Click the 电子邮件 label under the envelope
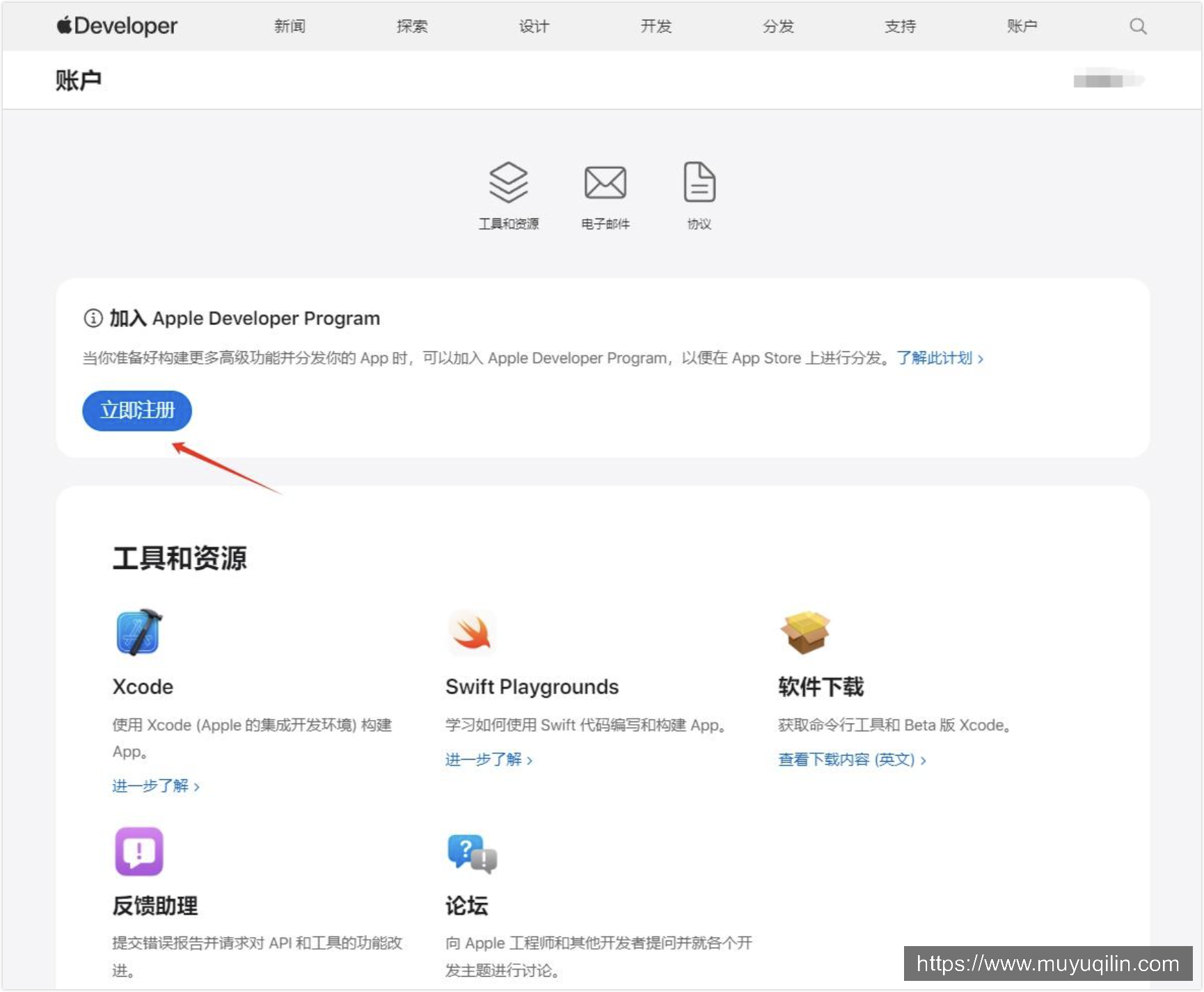The image size is (1204, 992). (605, 224)
